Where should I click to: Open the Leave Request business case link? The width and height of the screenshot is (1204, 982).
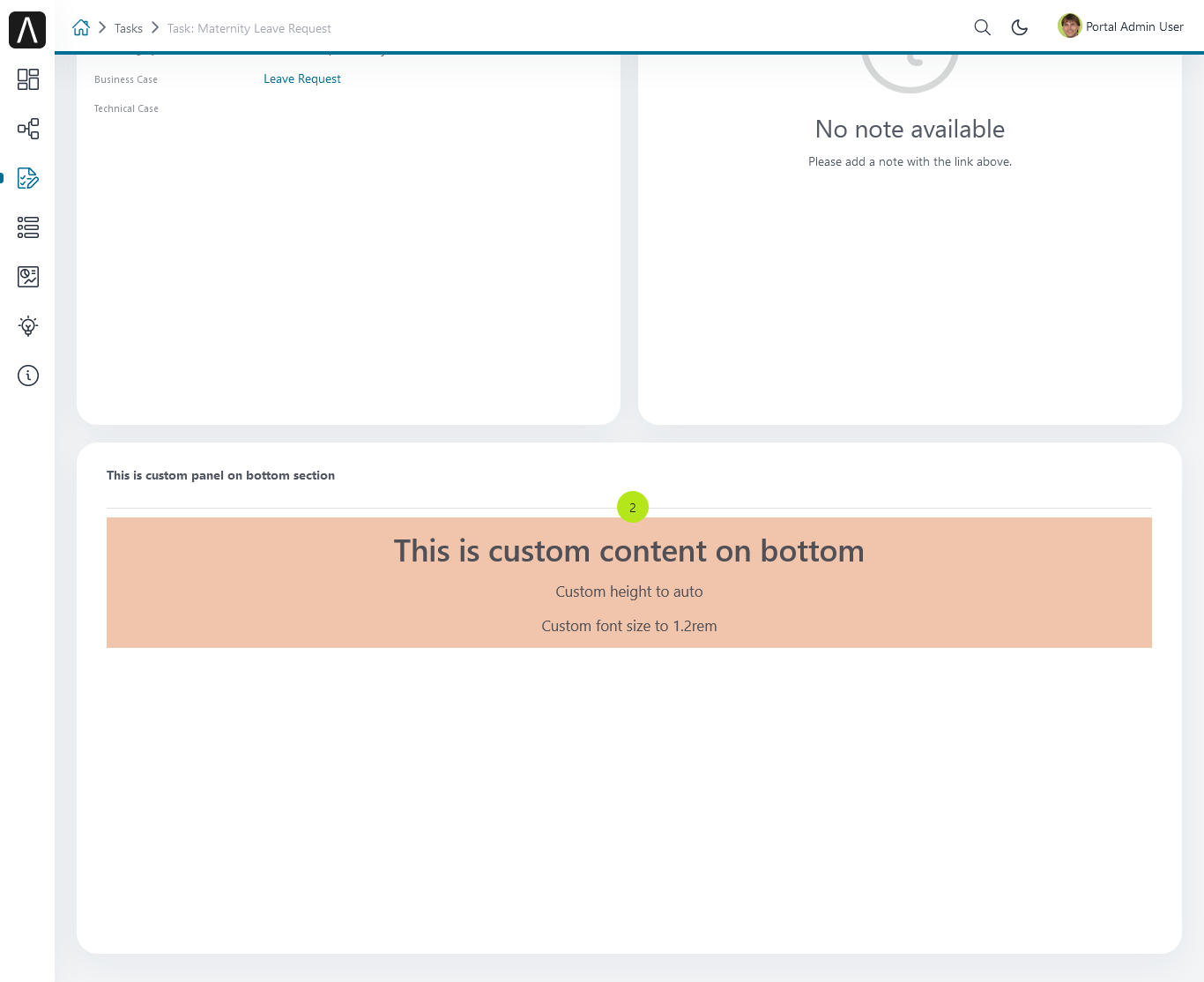302,78
